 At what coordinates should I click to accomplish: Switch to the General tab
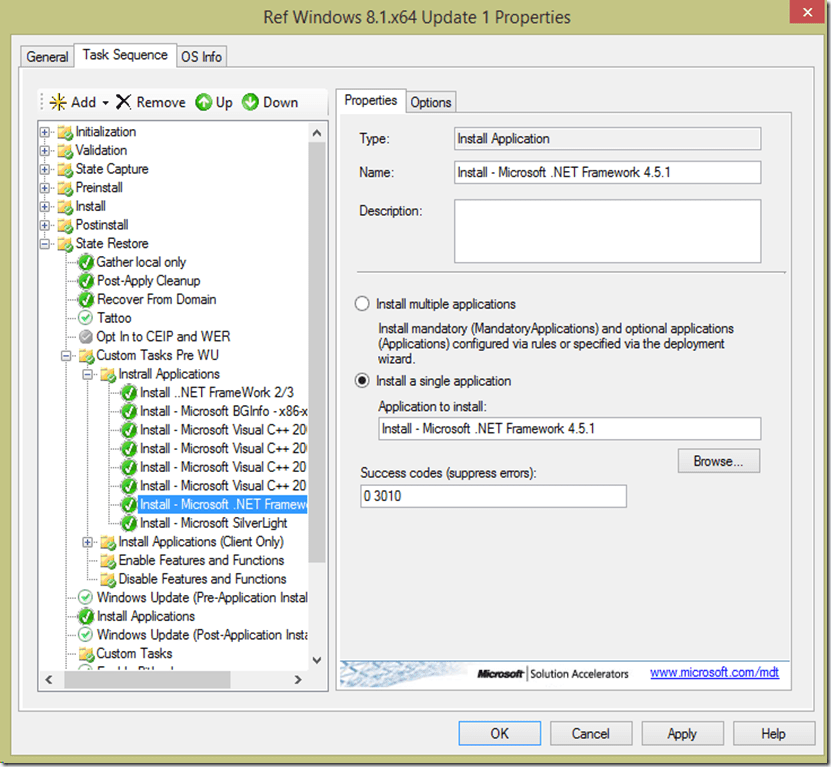pyautogui.click(x=47, y=57)
